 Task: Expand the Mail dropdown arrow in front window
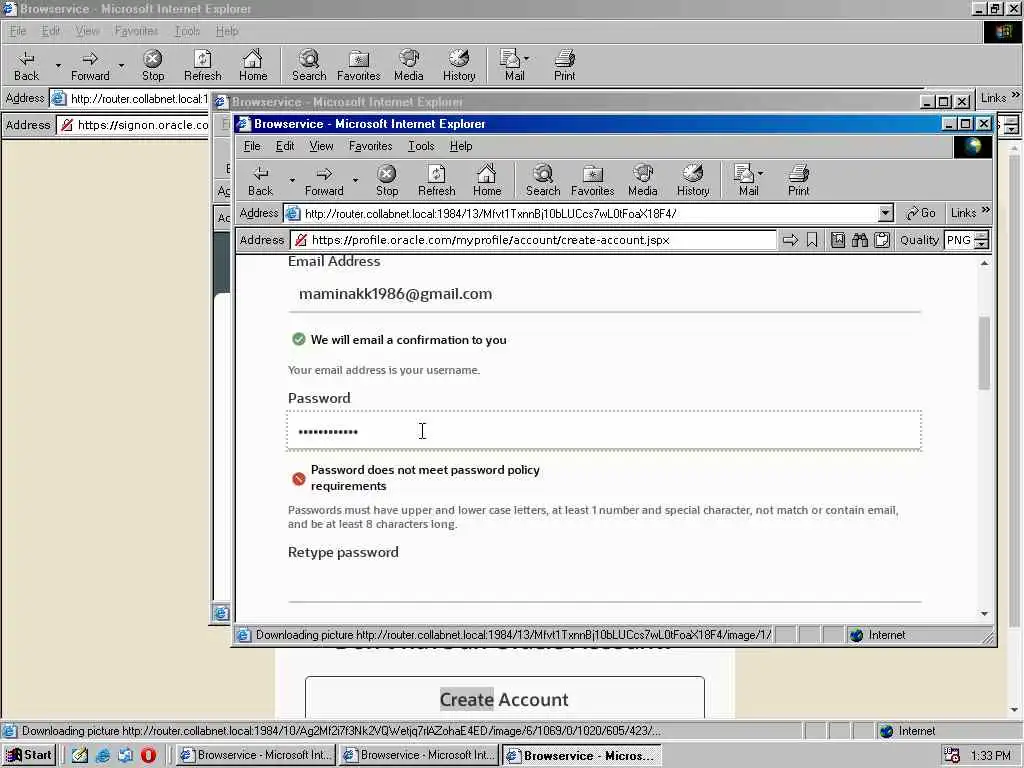(x=761, y=174)
